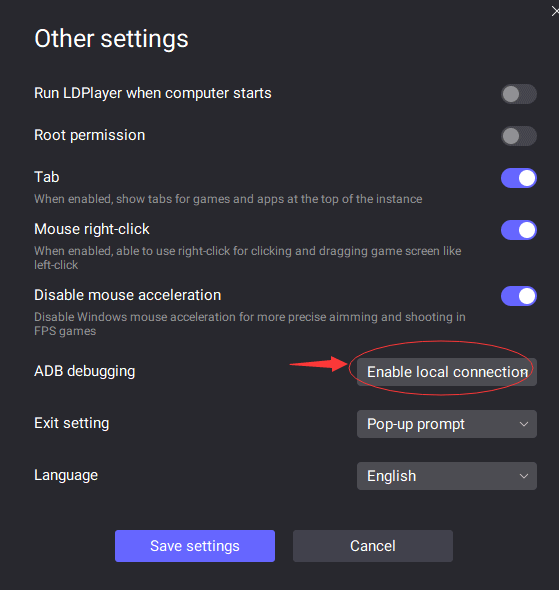The height and width of the screenshot is (590, 559).
Task: Switch off Disable mouse acceleration toggle
Action: point(518,296)
